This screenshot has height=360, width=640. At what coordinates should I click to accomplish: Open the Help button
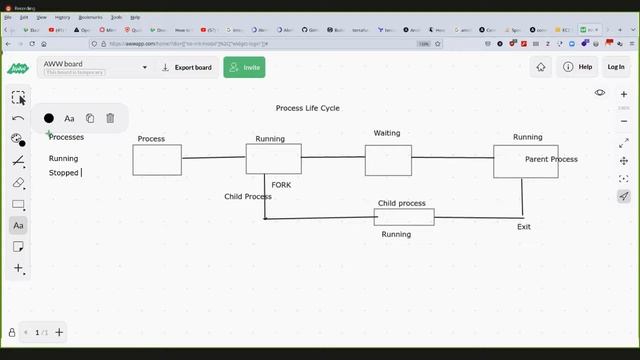pos(577,67)
